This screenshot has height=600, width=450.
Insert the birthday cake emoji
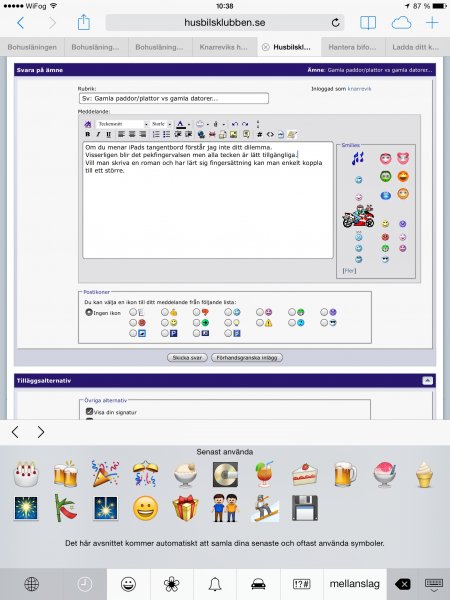[26, 474]
